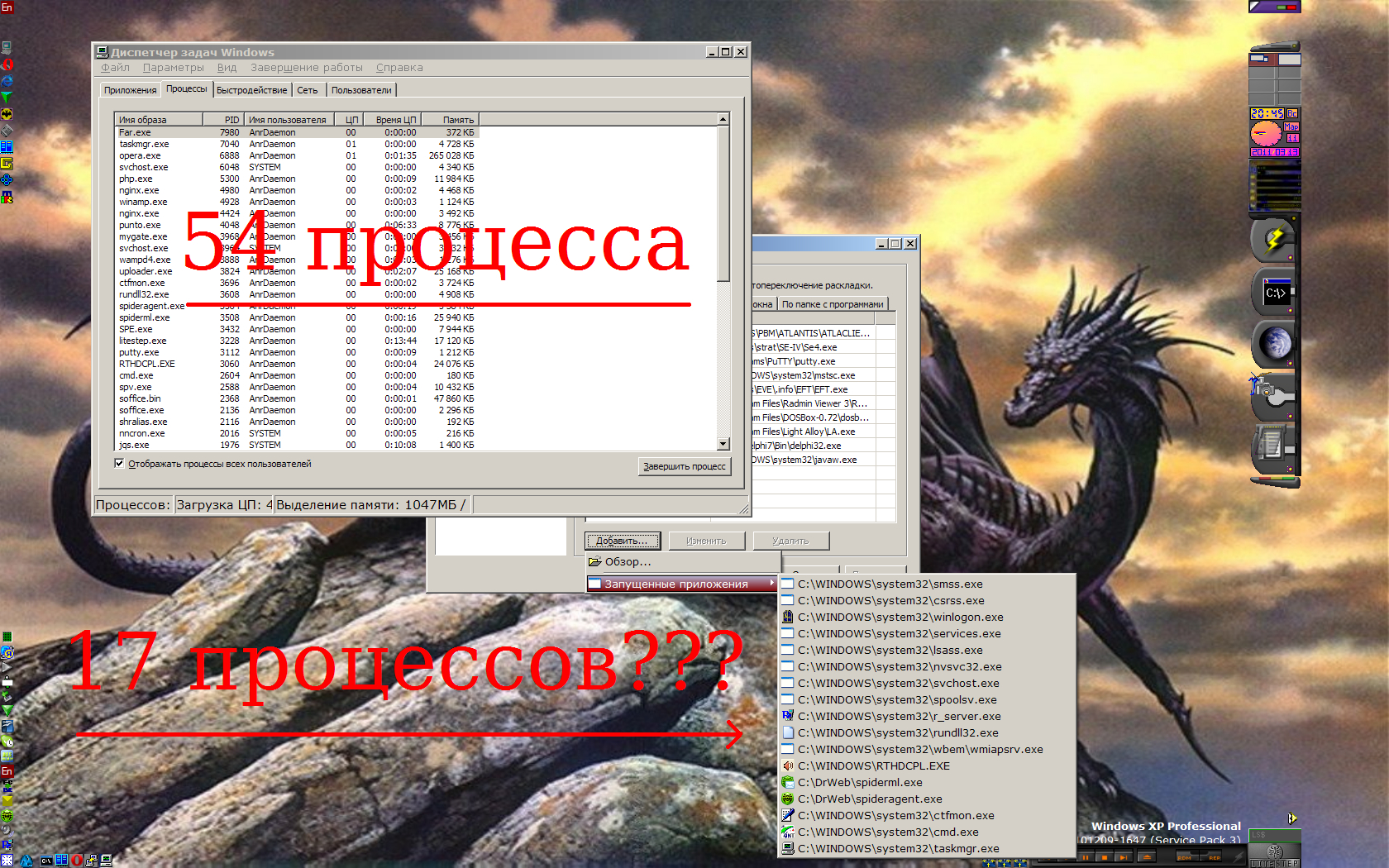The width and height of the screenshot is (1389, 868).
Task: Click the lightning bolt dock button
Action: (1274, 240)
